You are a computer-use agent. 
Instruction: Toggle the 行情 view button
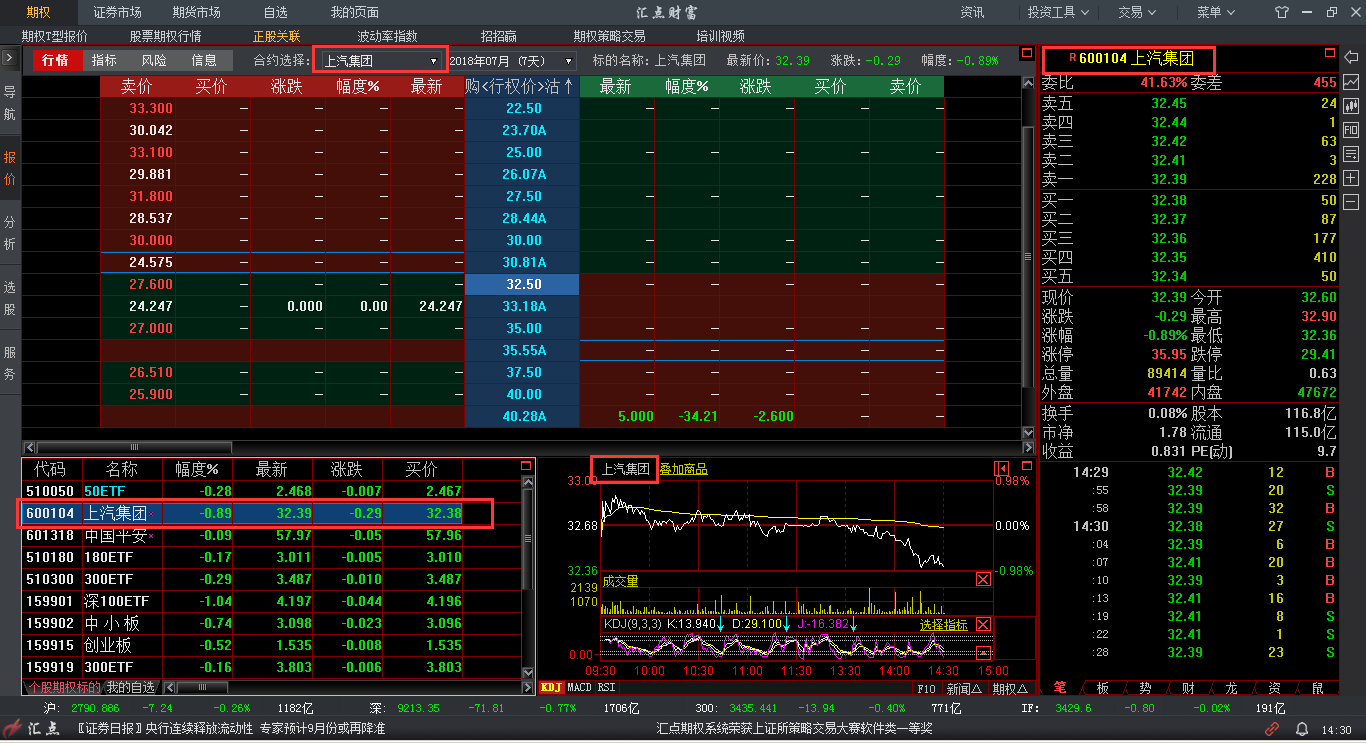tap(56, 60)
